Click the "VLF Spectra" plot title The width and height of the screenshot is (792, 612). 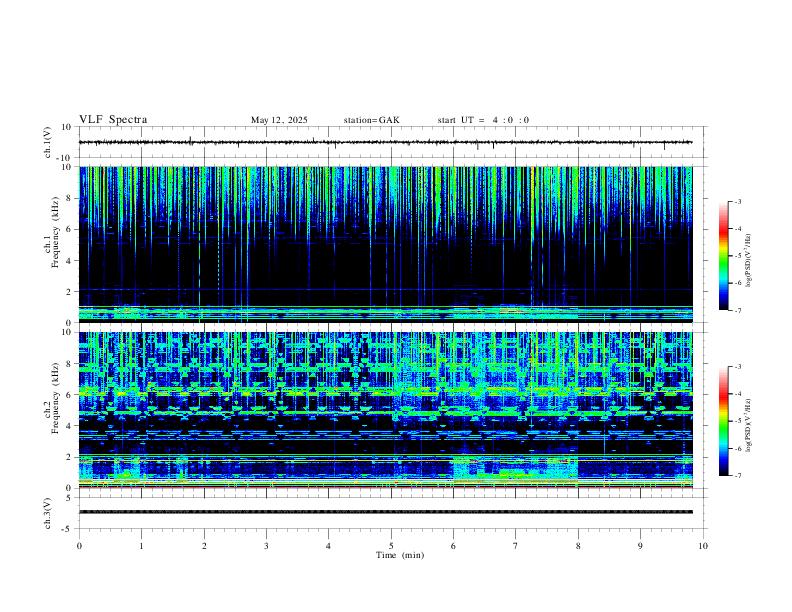tap(113, 120)
